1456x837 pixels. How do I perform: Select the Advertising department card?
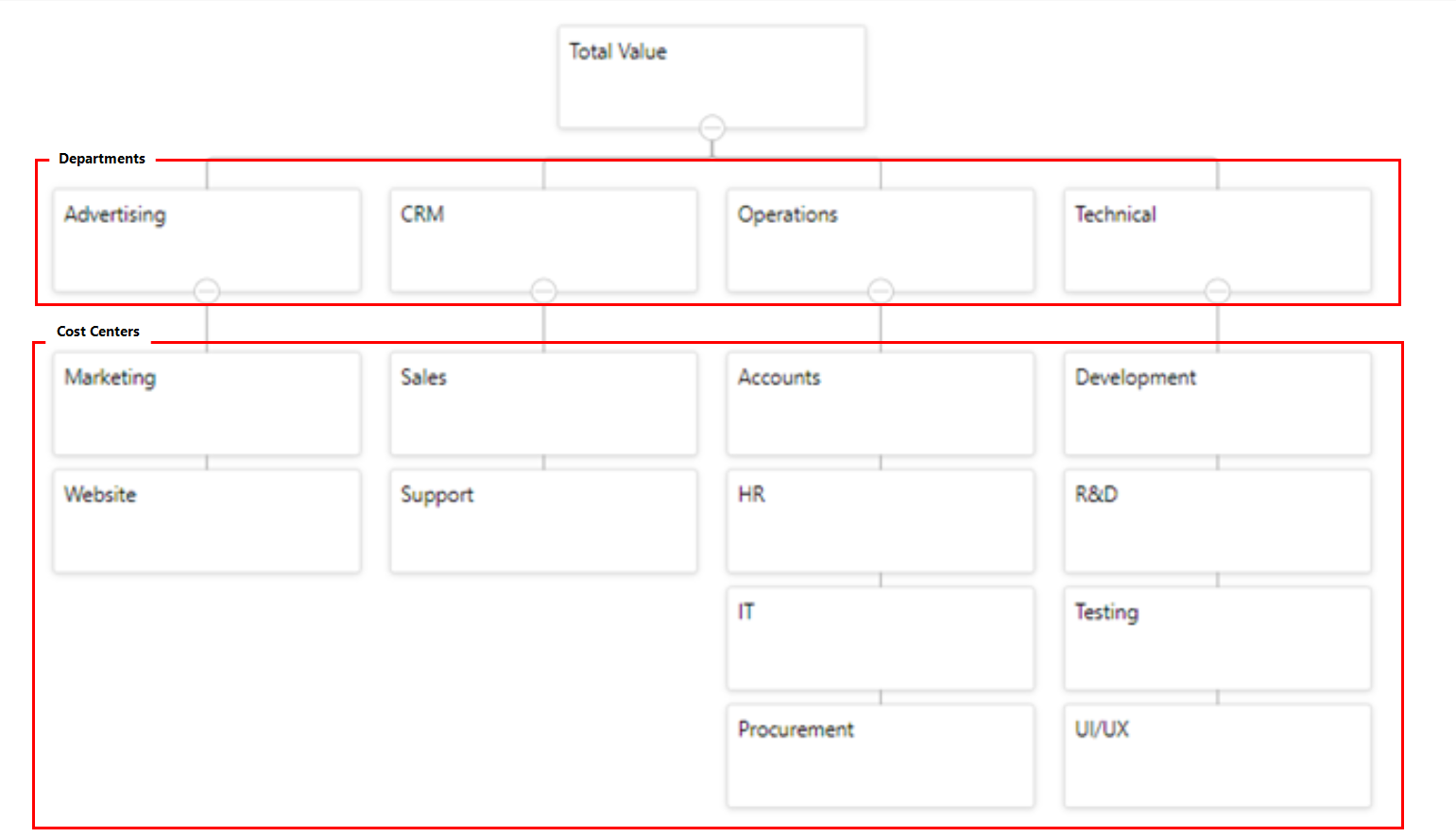(x=207, y=239)
